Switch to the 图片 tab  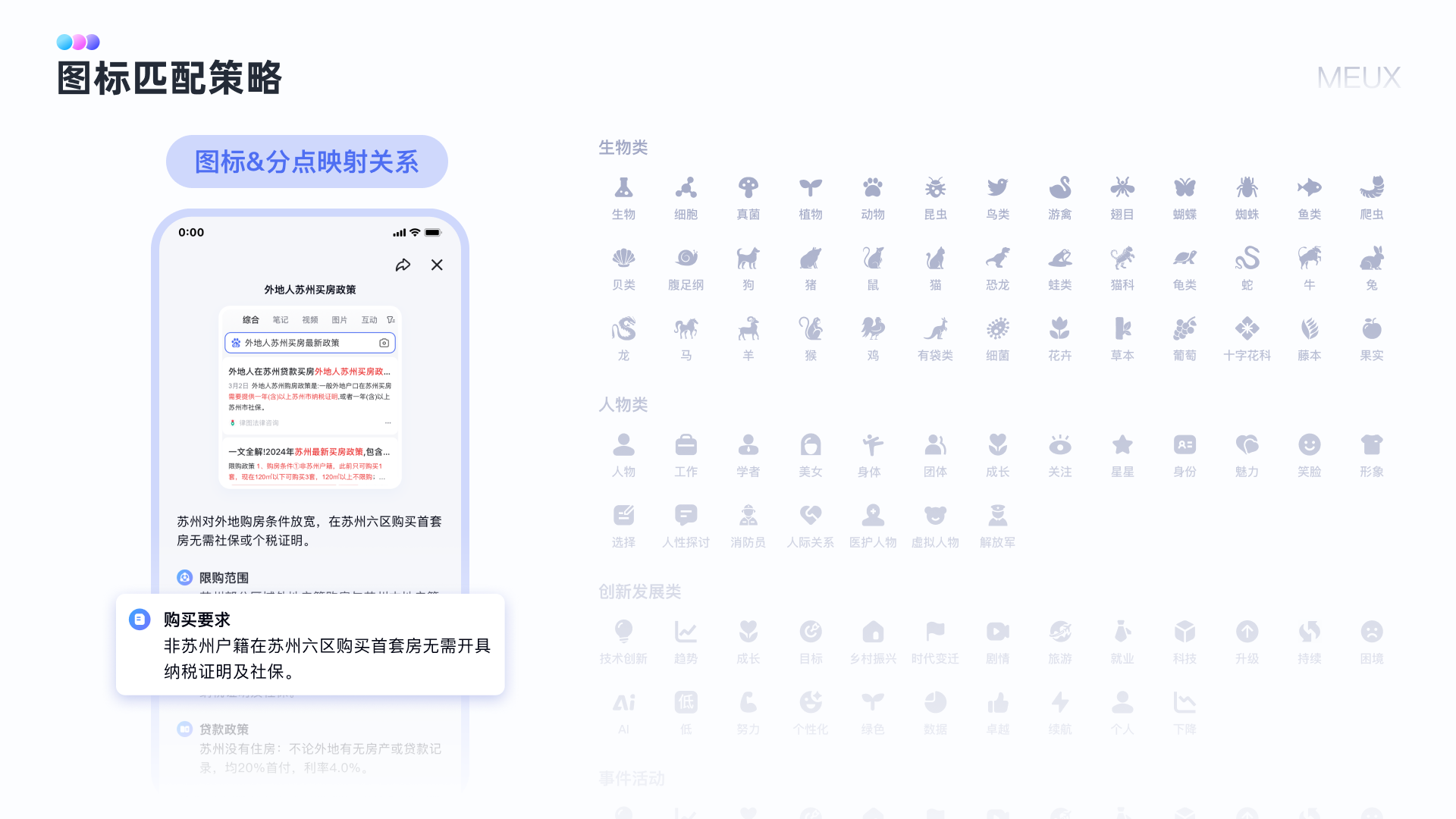click(x=339, y=319)
